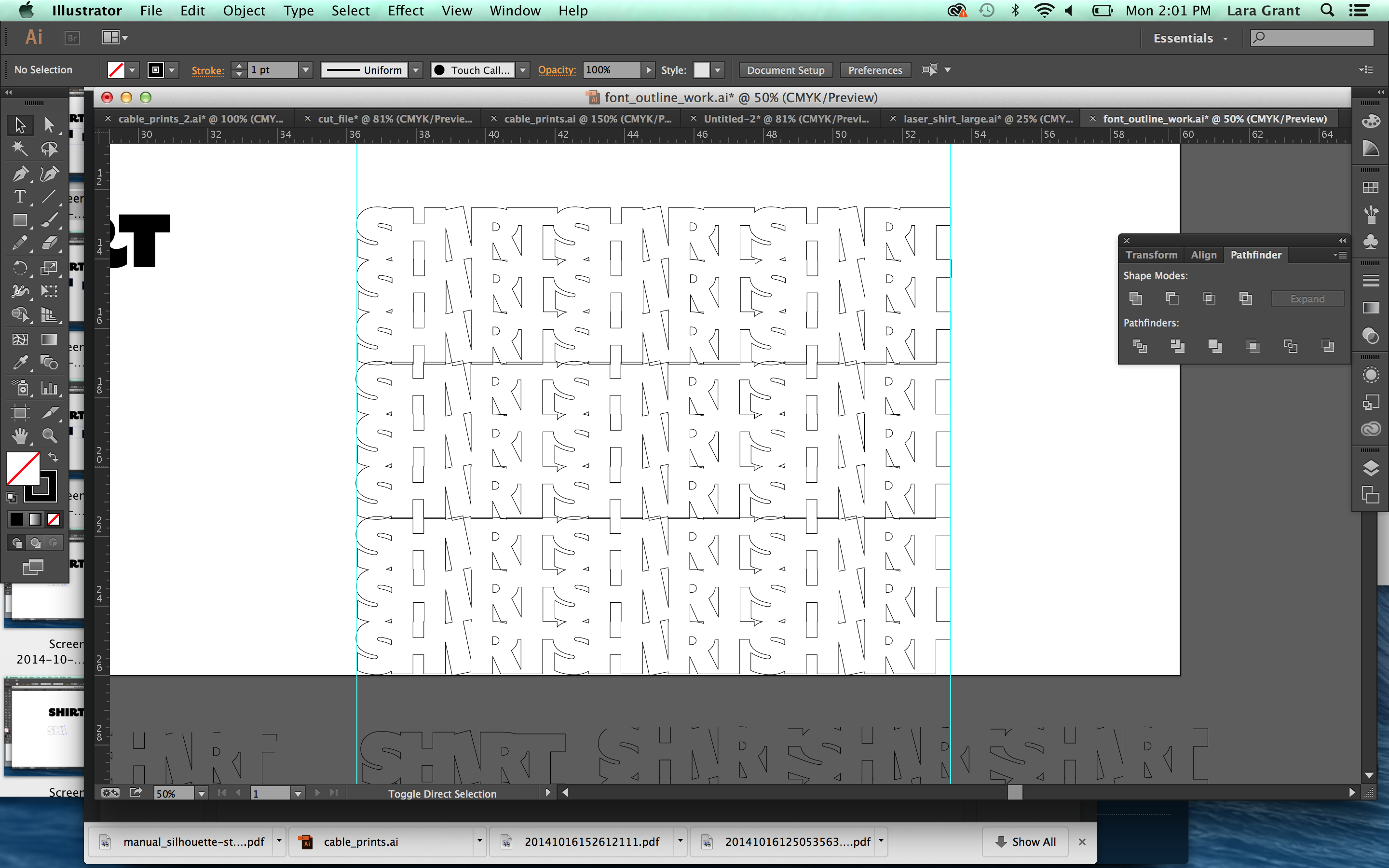Select the Rectangle tool
This screenshot has height=868, width=1389.
coord(20,220)
